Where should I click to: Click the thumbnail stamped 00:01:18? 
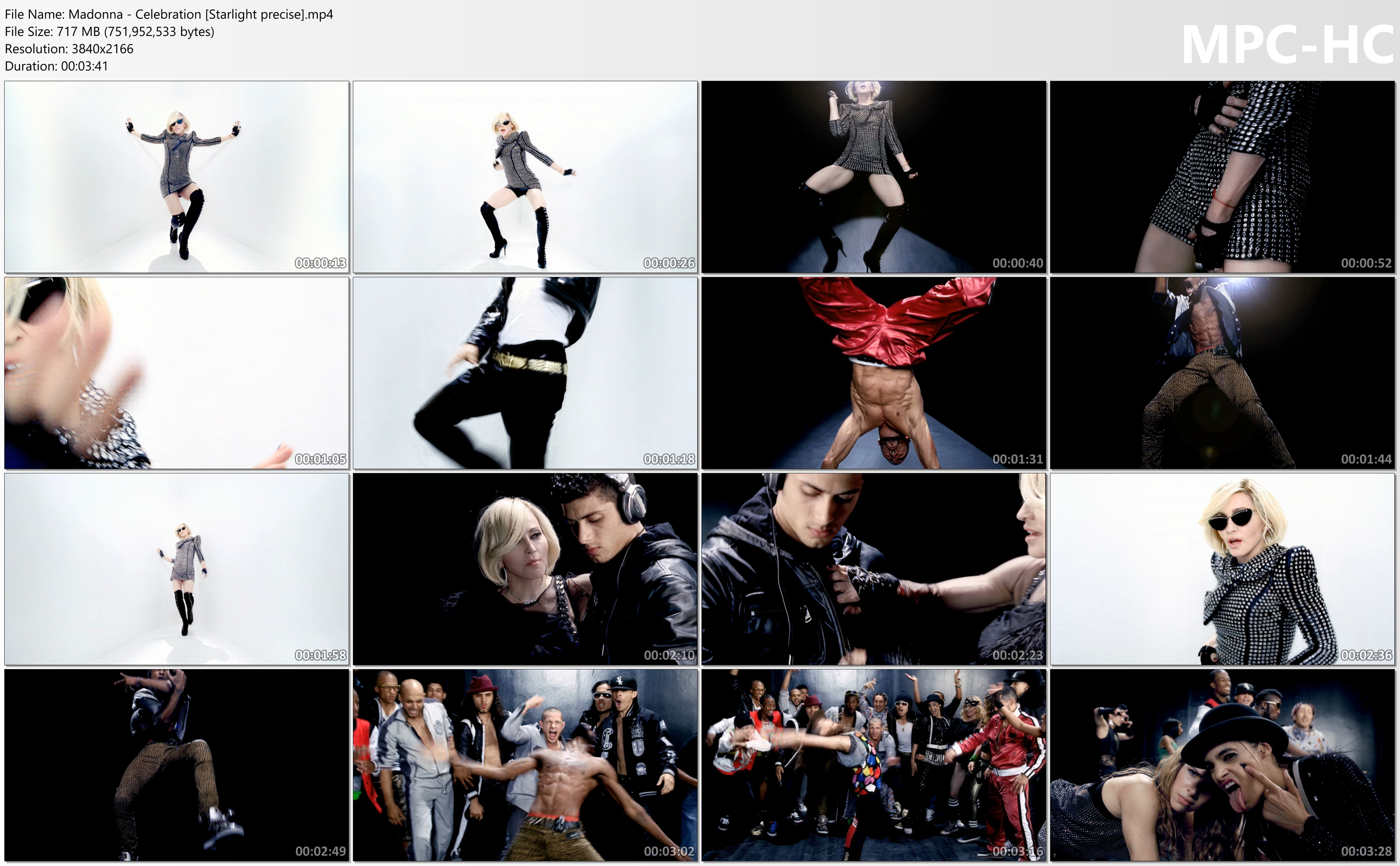[x=525, y=373]
